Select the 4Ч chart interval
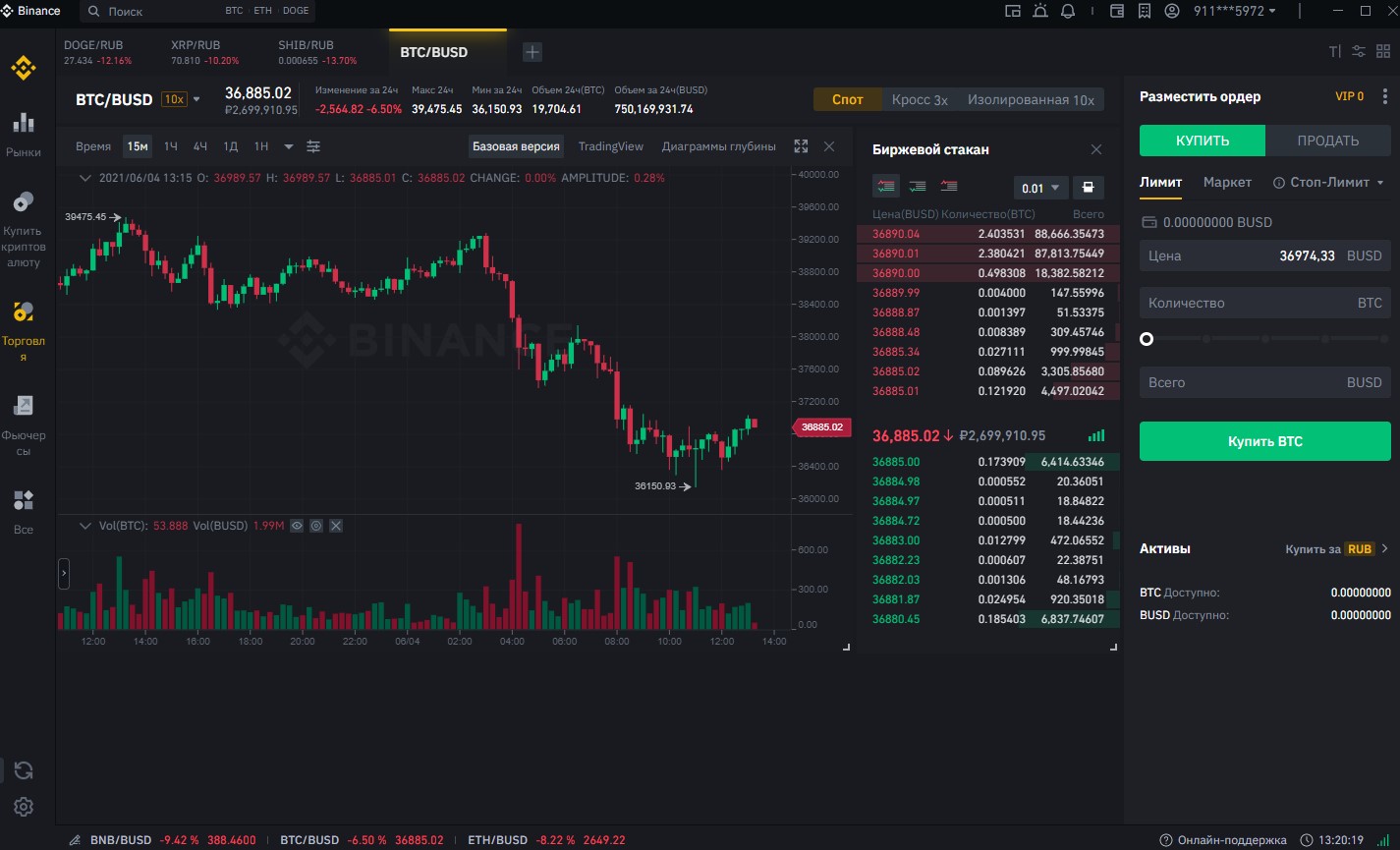Image resolution: width=1400 pixels, height=850 pixels. [200, 146]
